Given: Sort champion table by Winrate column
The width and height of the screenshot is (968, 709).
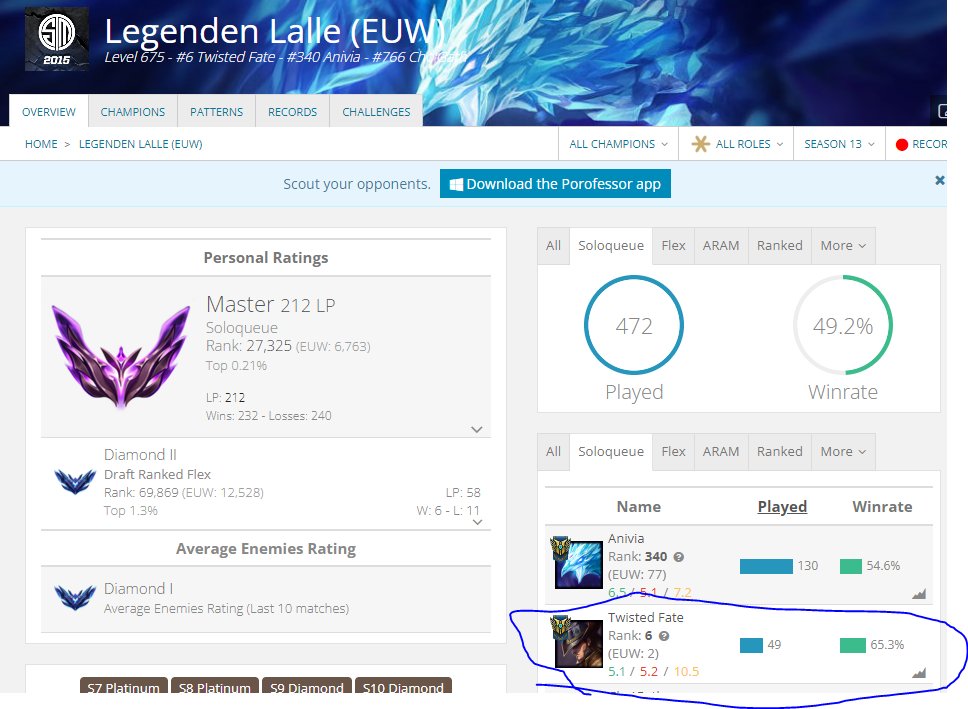Looking at the screenshot, I should click(x=882, y=507).
